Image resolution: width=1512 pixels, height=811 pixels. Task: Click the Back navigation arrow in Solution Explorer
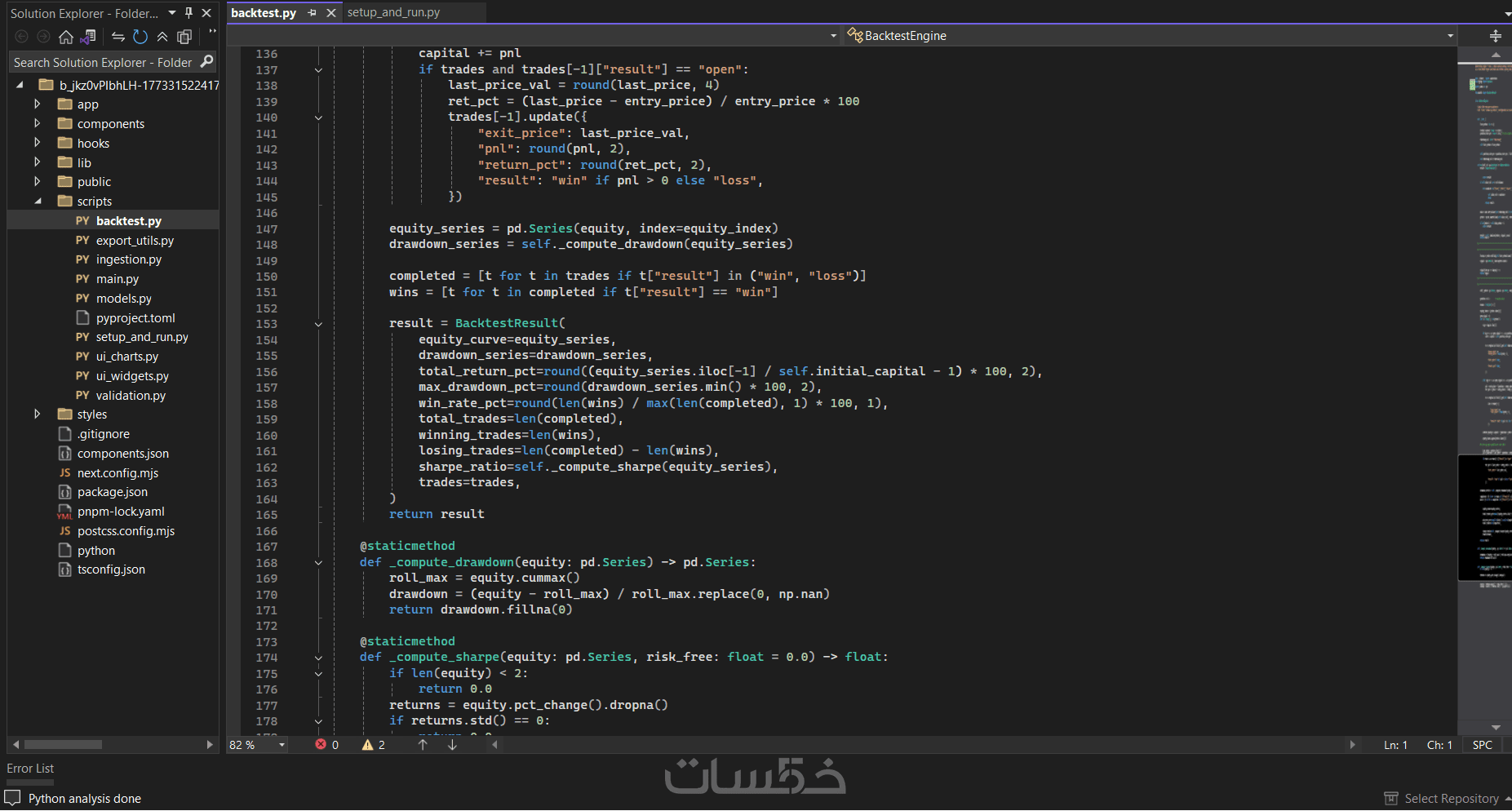click(x=22, y=37)
